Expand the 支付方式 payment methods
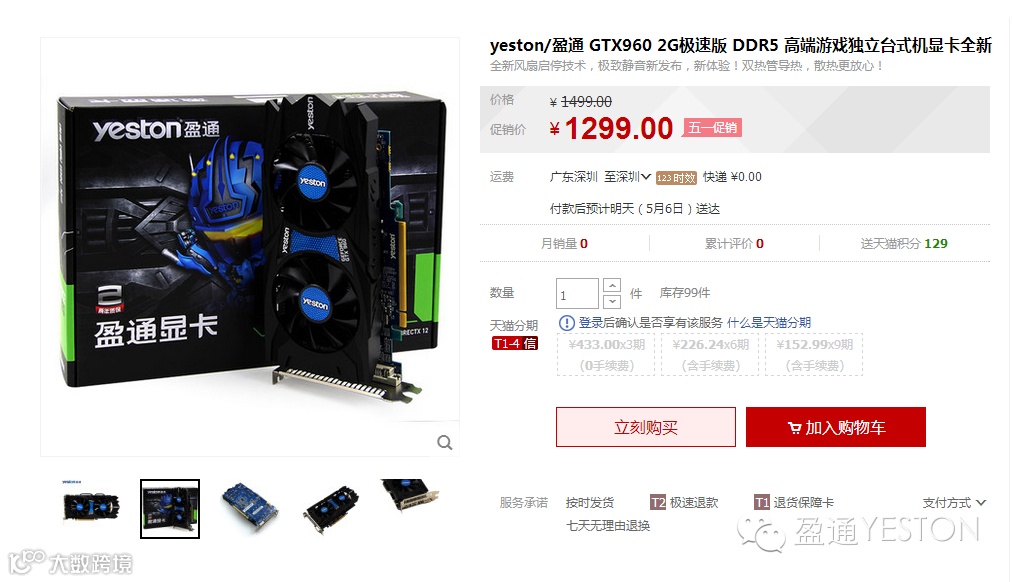The height and width of the screenshot is (582, 1012). 954,503
